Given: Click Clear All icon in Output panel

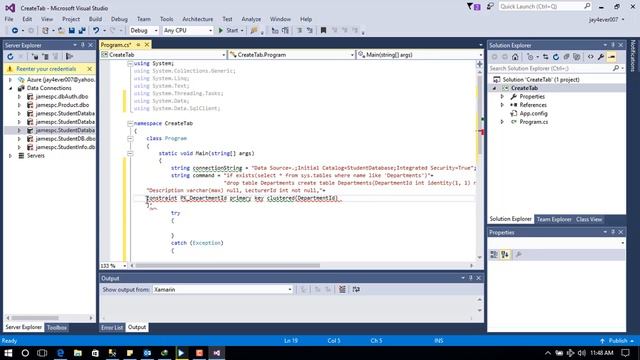Looking at the screenshot, I should [342, 289].
